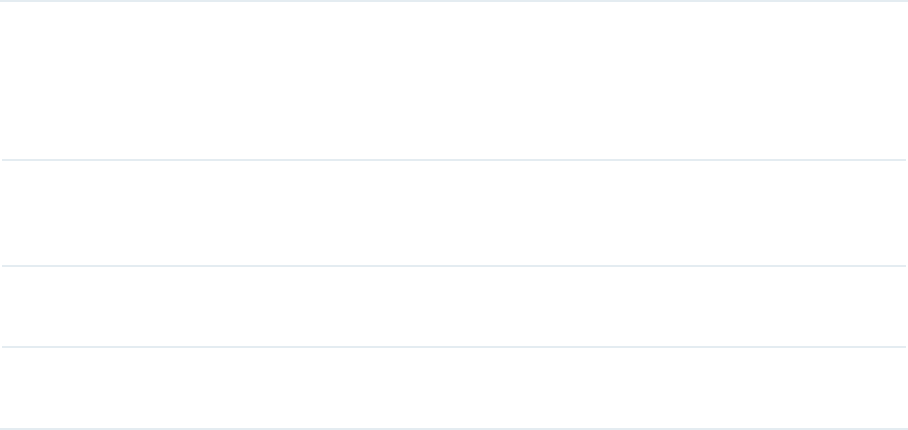Viewport: 908px width, 430px height.
Task: Select the bottom blank row
Action: coord(454,388)
